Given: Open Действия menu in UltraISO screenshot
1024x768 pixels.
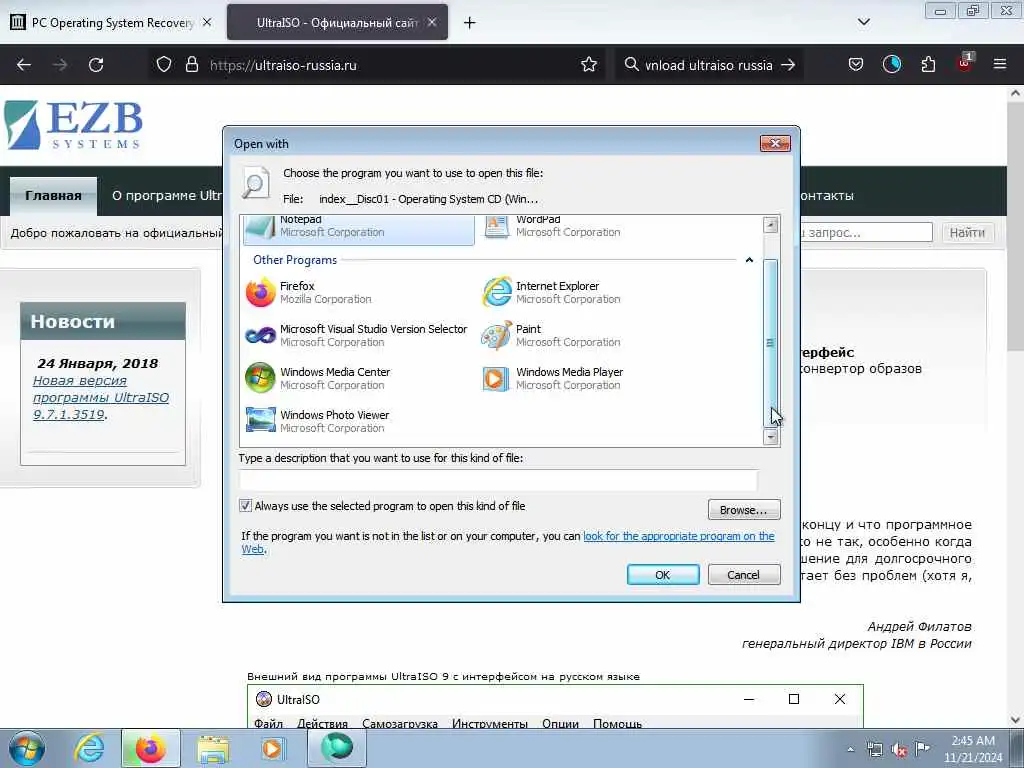Looking at the screenshot, I should coord(322,724).
